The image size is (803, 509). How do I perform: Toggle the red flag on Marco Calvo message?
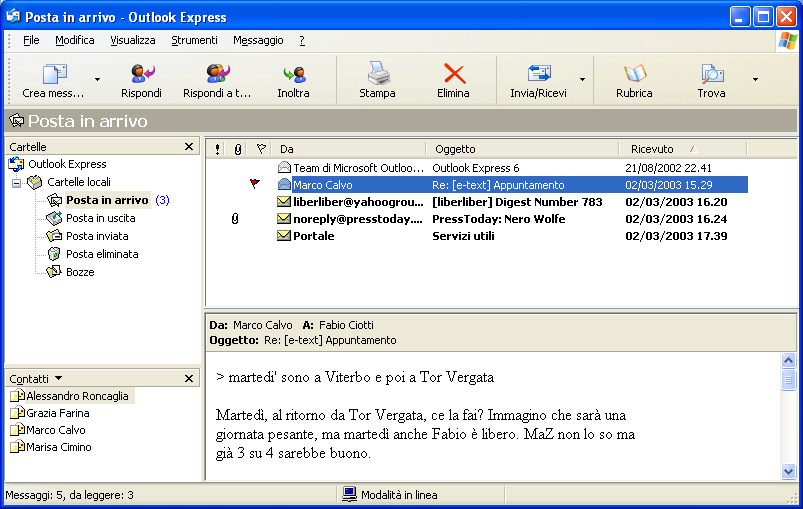(x=255, y=183)
